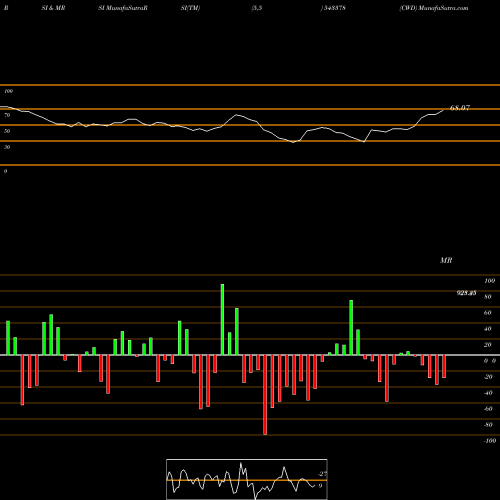Click the -100 label on MR axis

pyautogui.click(x=490, y=441)
